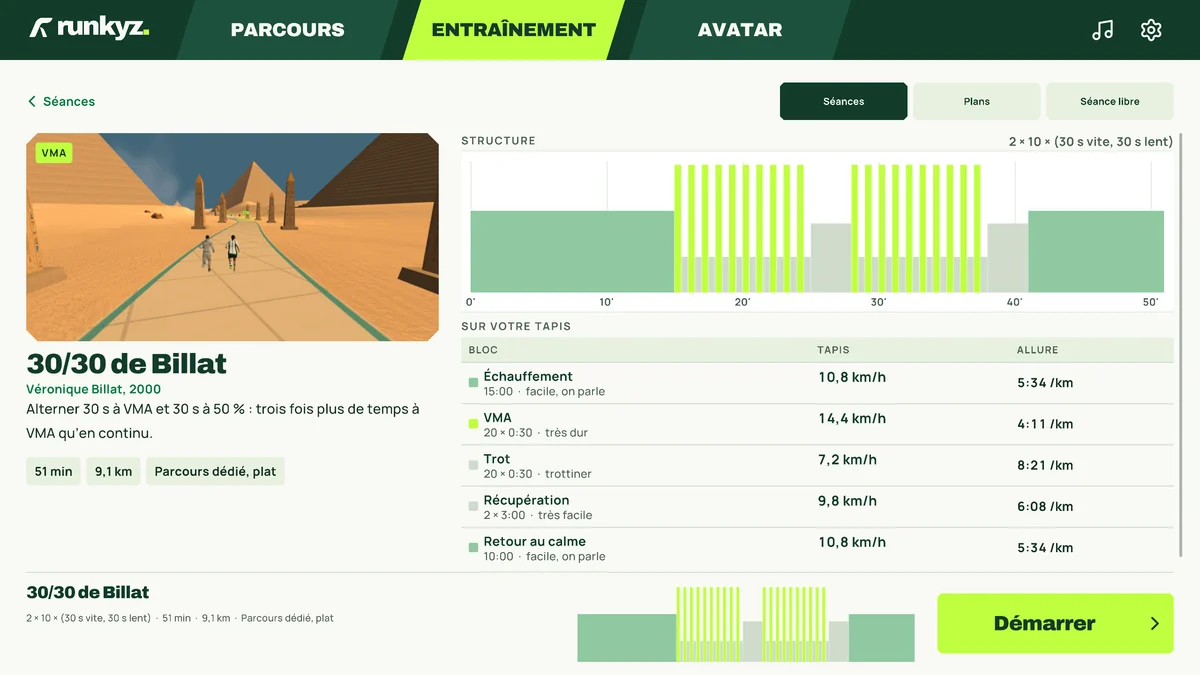Click the 20' marker on the chart axis

point(742,302)
